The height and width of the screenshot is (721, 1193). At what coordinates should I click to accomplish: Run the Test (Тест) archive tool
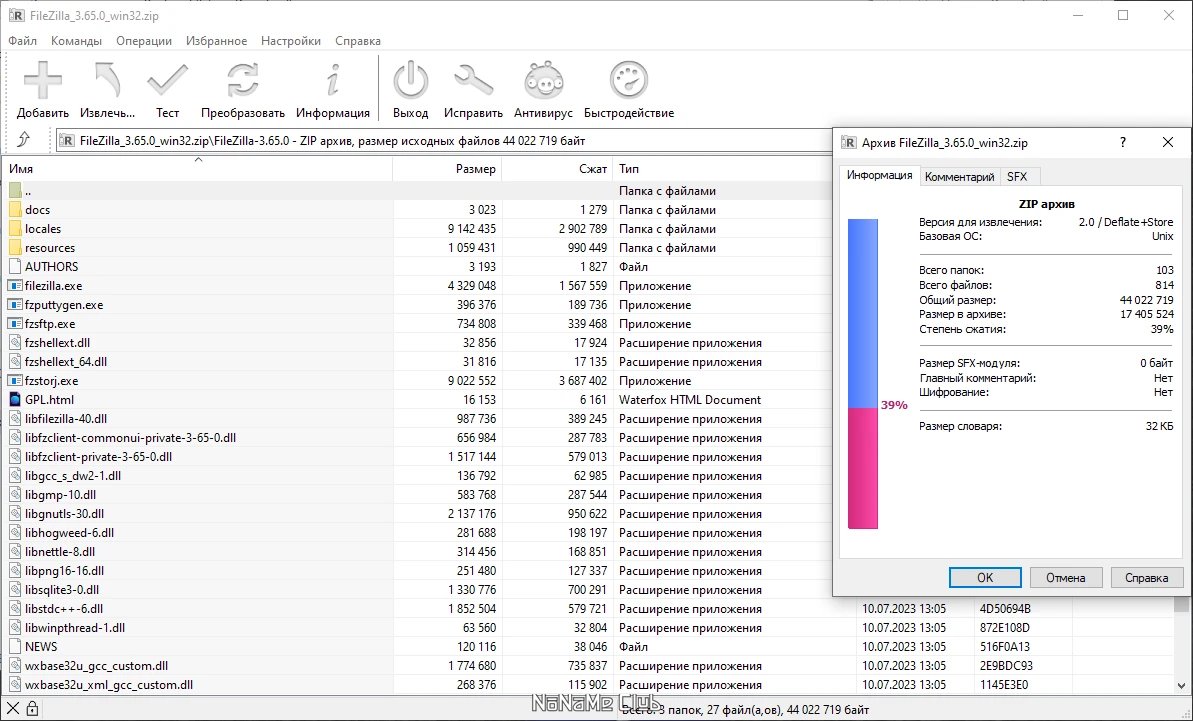coord(167,81)
